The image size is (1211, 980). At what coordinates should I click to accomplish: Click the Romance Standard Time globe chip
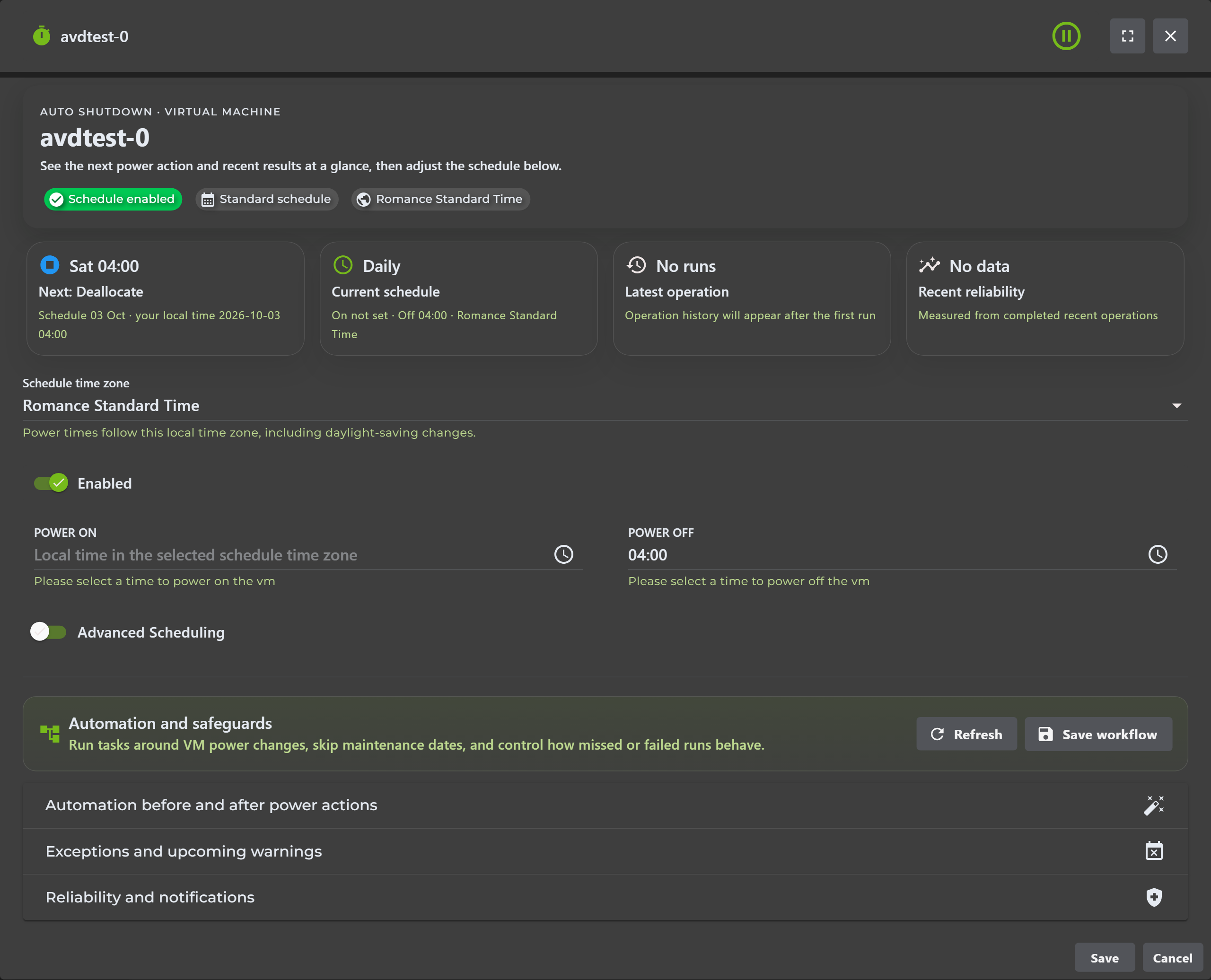440,199
